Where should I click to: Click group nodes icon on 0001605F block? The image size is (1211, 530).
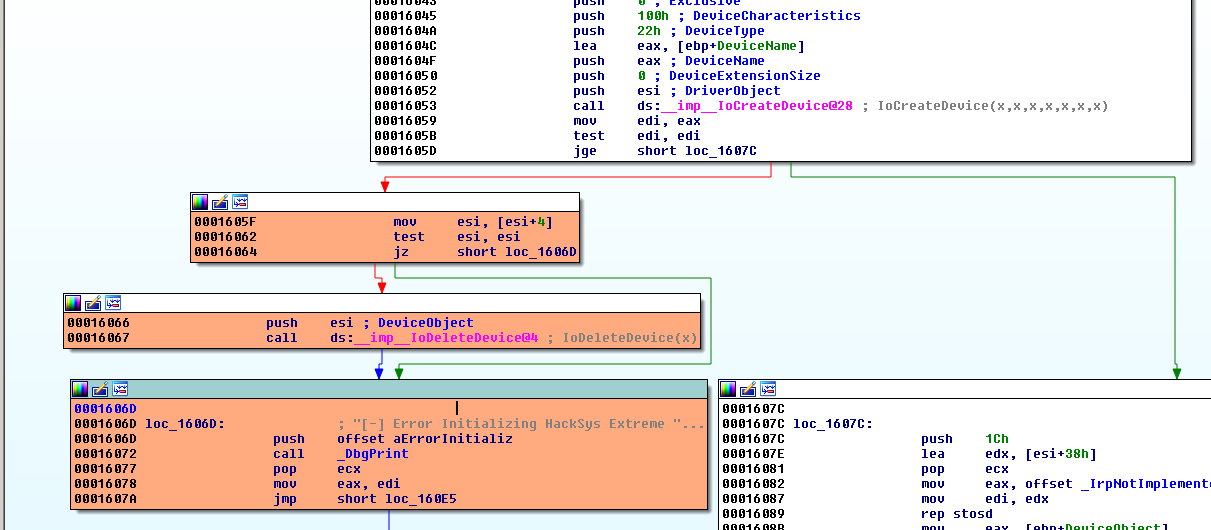[x=240, y=202]
